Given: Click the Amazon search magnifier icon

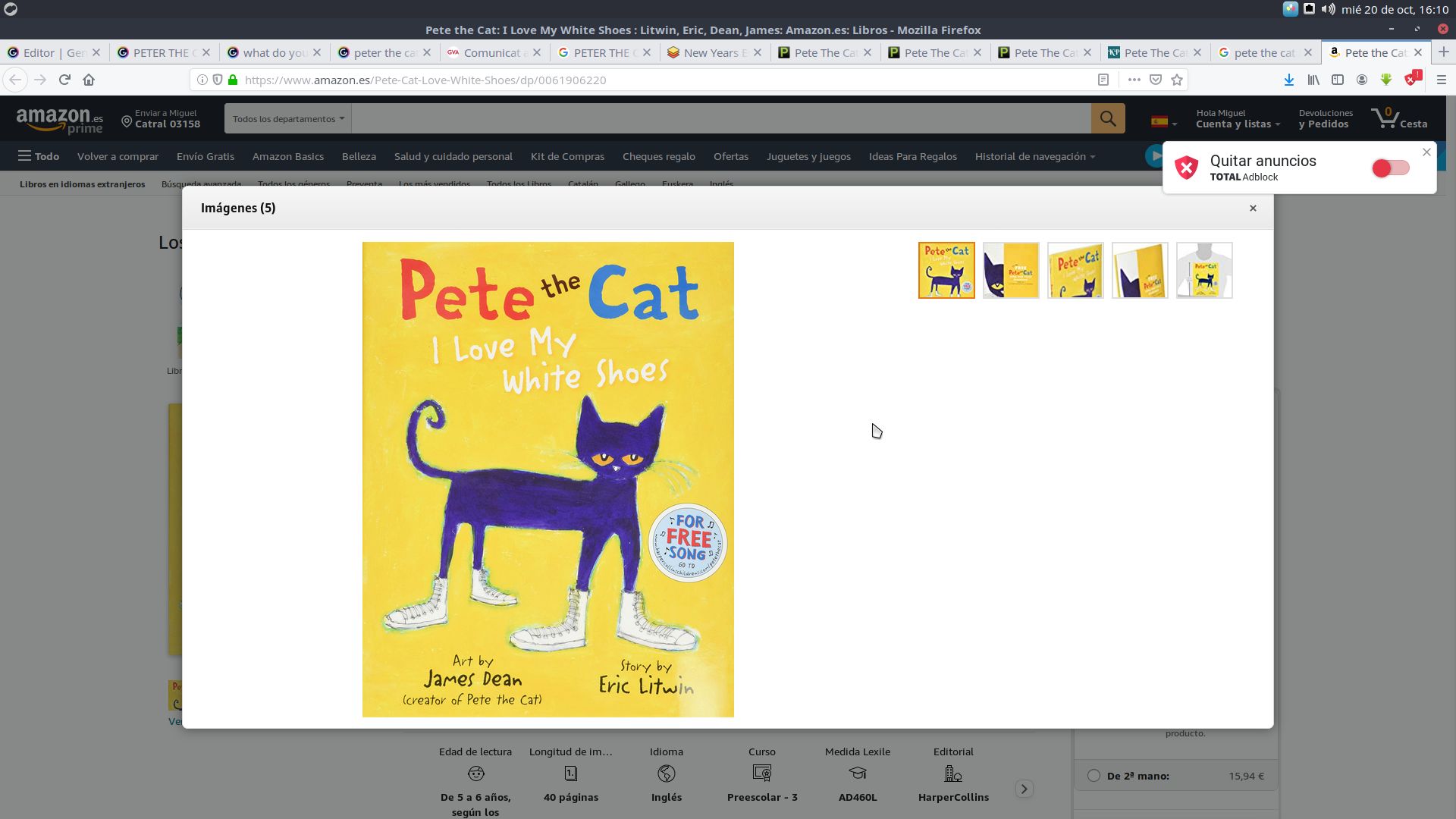Looking at the screenshot, I should pyautogui.click(x=1108, y=118).
